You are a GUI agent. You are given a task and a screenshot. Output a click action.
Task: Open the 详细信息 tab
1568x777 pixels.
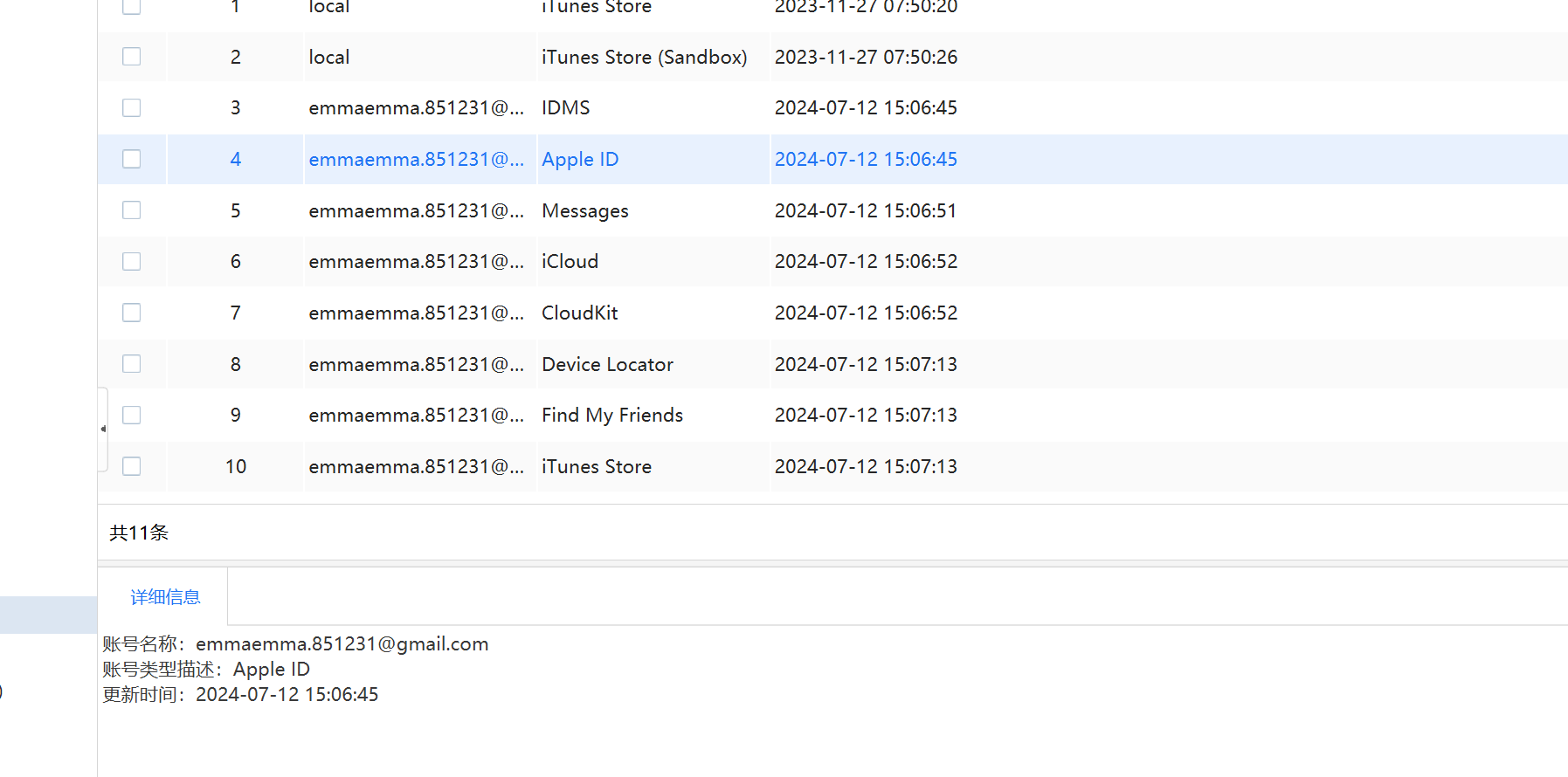[165, 597]
